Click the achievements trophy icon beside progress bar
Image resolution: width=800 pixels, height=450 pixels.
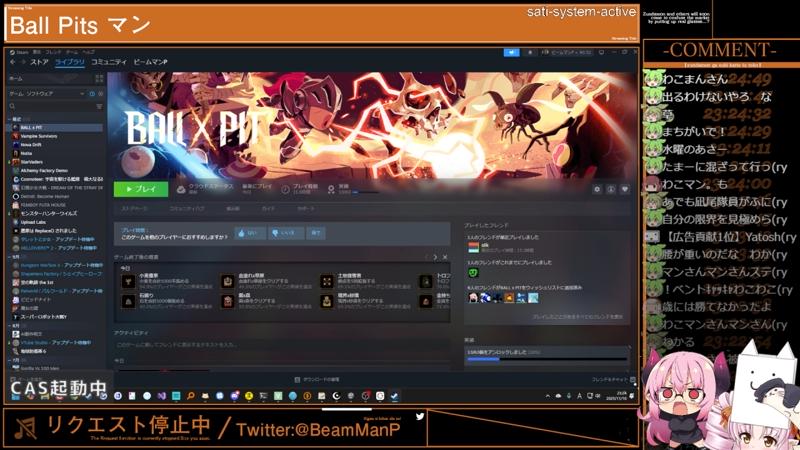point(331,189)
